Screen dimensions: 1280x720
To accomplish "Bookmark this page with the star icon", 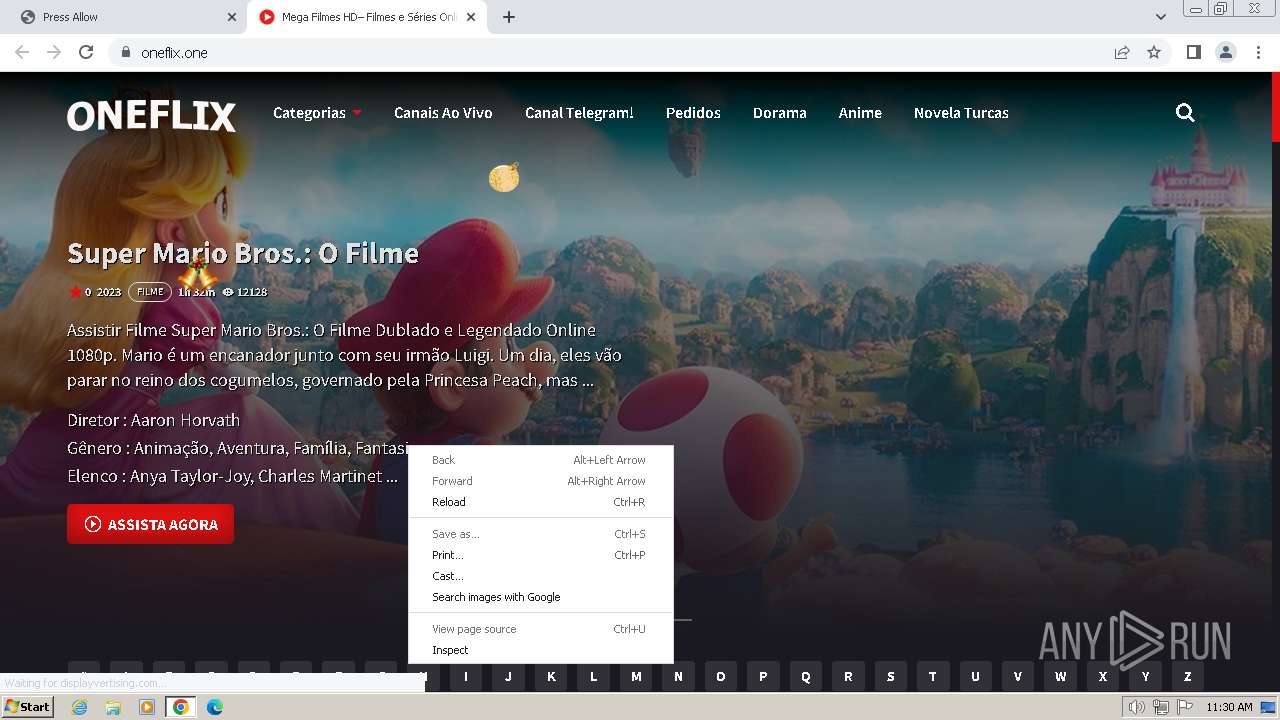I will click(x=1154, y=52).
